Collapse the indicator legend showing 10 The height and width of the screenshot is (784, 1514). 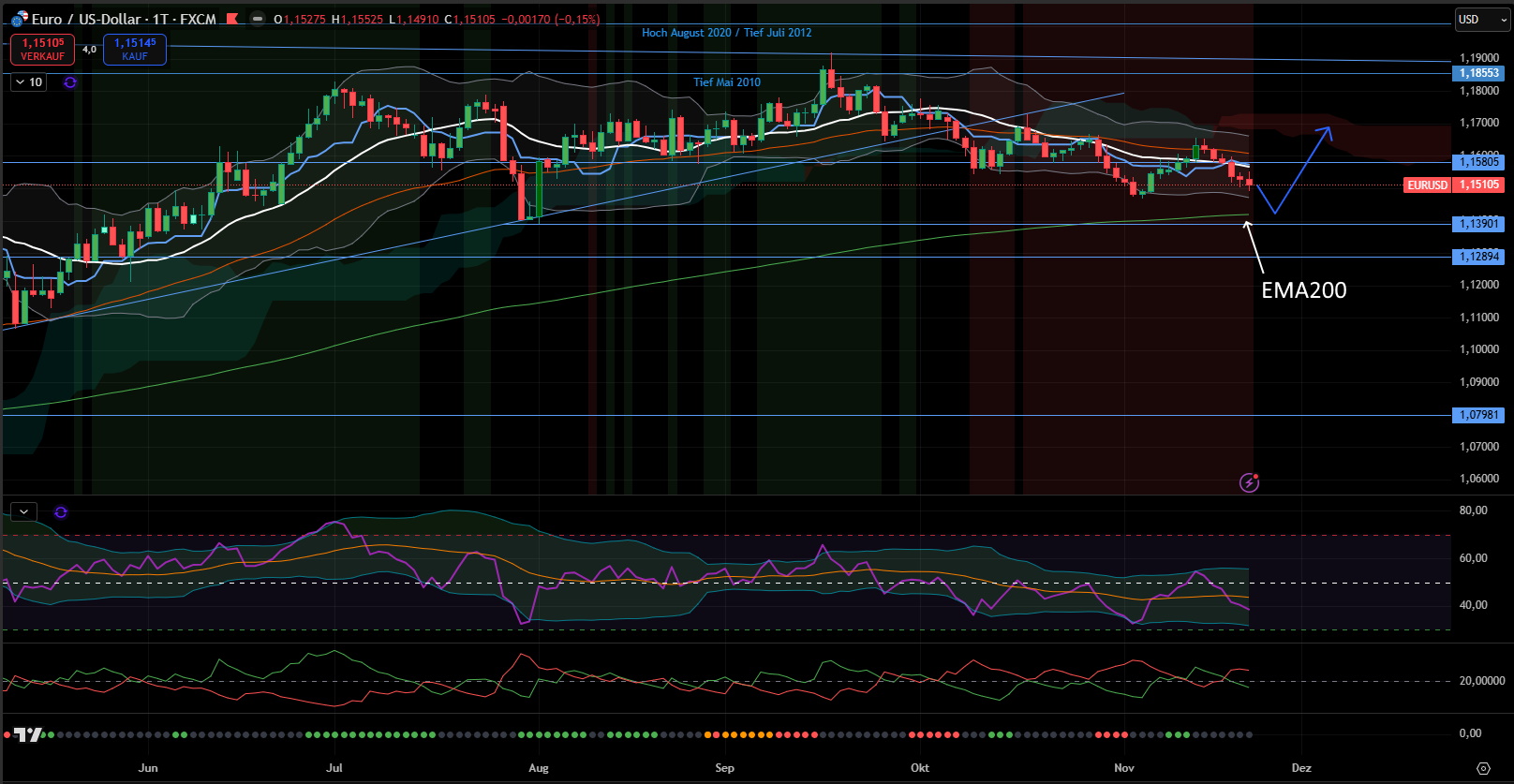pyautogui.click(x=28, y=82)
